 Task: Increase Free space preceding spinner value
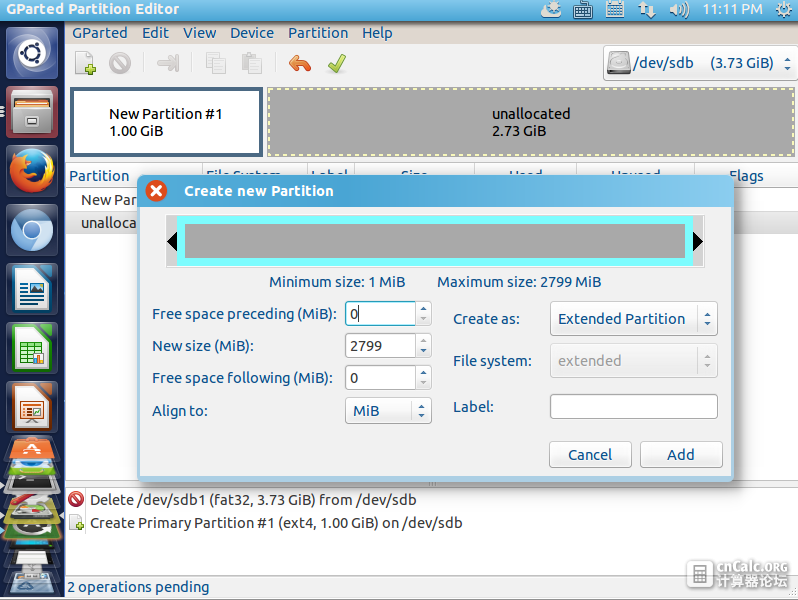pyautogui.click(x=423, y=308)
